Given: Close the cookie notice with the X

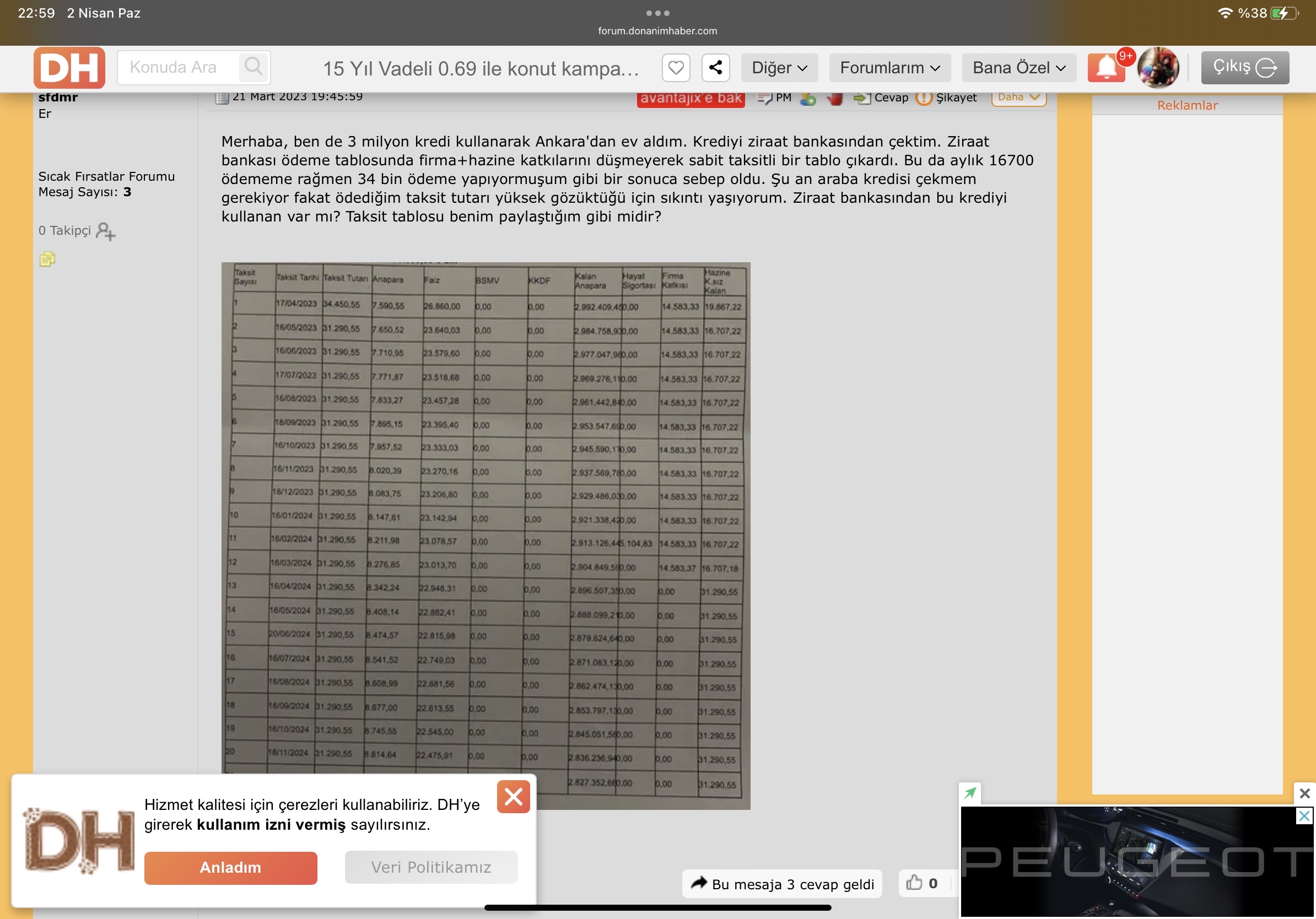Looking at the screenshot, I should pyautogui.click(x=513, y=796).
